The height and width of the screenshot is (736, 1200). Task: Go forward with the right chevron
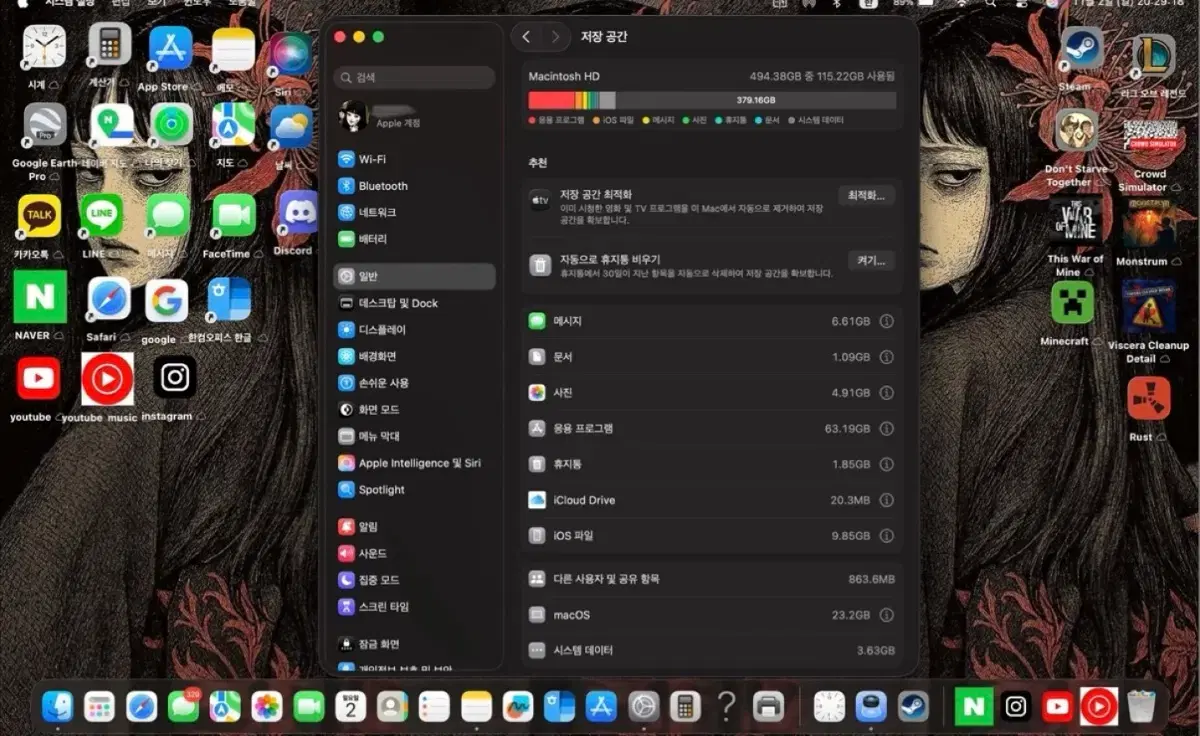coord(555,37)
